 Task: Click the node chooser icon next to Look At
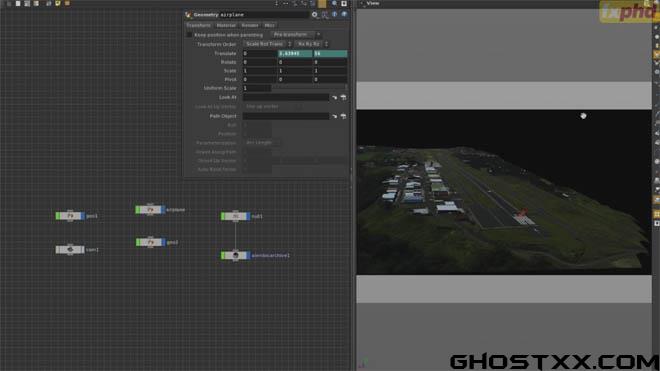coord(335,97)
